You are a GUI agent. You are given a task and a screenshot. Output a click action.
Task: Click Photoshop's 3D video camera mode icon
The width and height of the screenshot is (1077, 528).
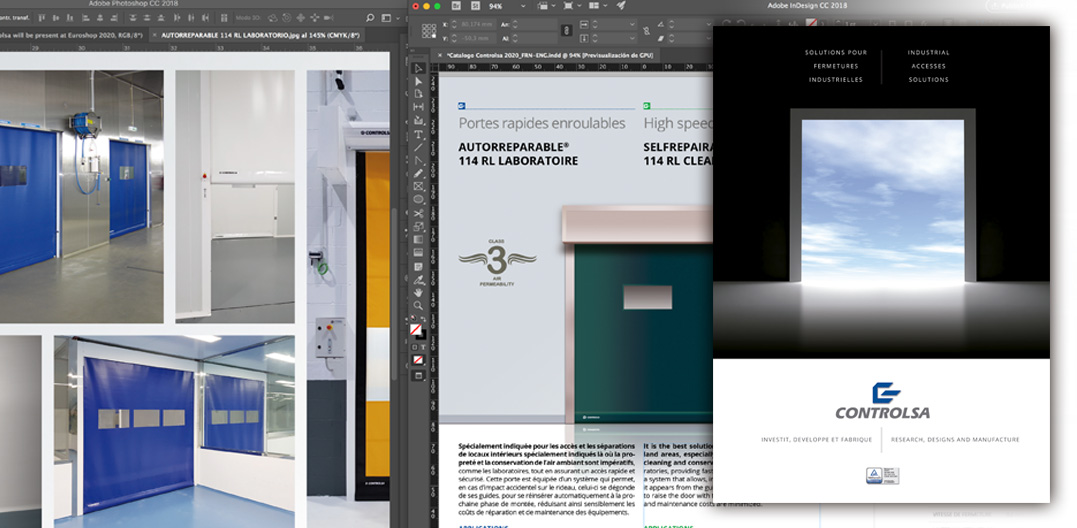pyautogui.click(x=329, y=18)
